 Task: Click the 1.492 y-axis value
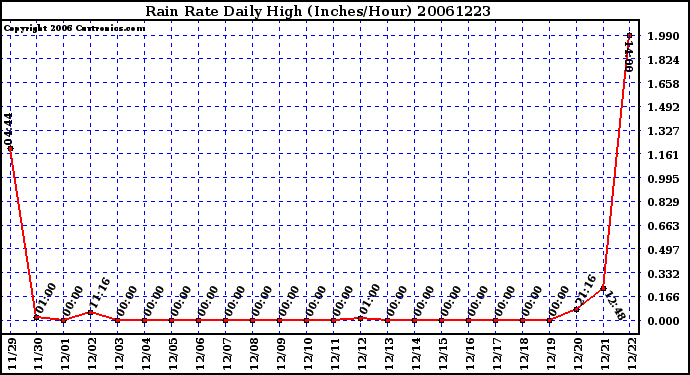pos(663,107)
